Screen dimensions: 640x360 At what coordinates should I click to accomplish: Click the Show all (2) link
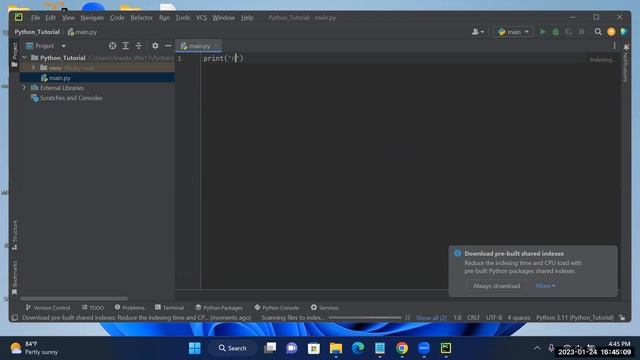click(x=431, y=318)
